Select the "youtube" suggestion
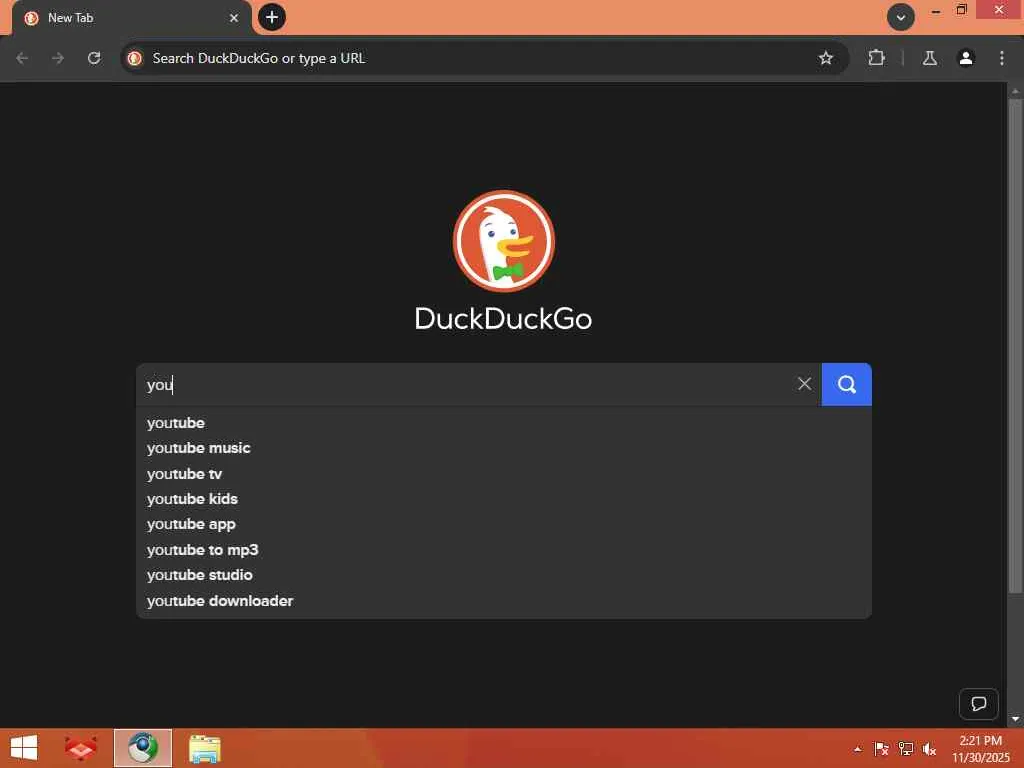The image size is (1024, 768). [503, 423]
